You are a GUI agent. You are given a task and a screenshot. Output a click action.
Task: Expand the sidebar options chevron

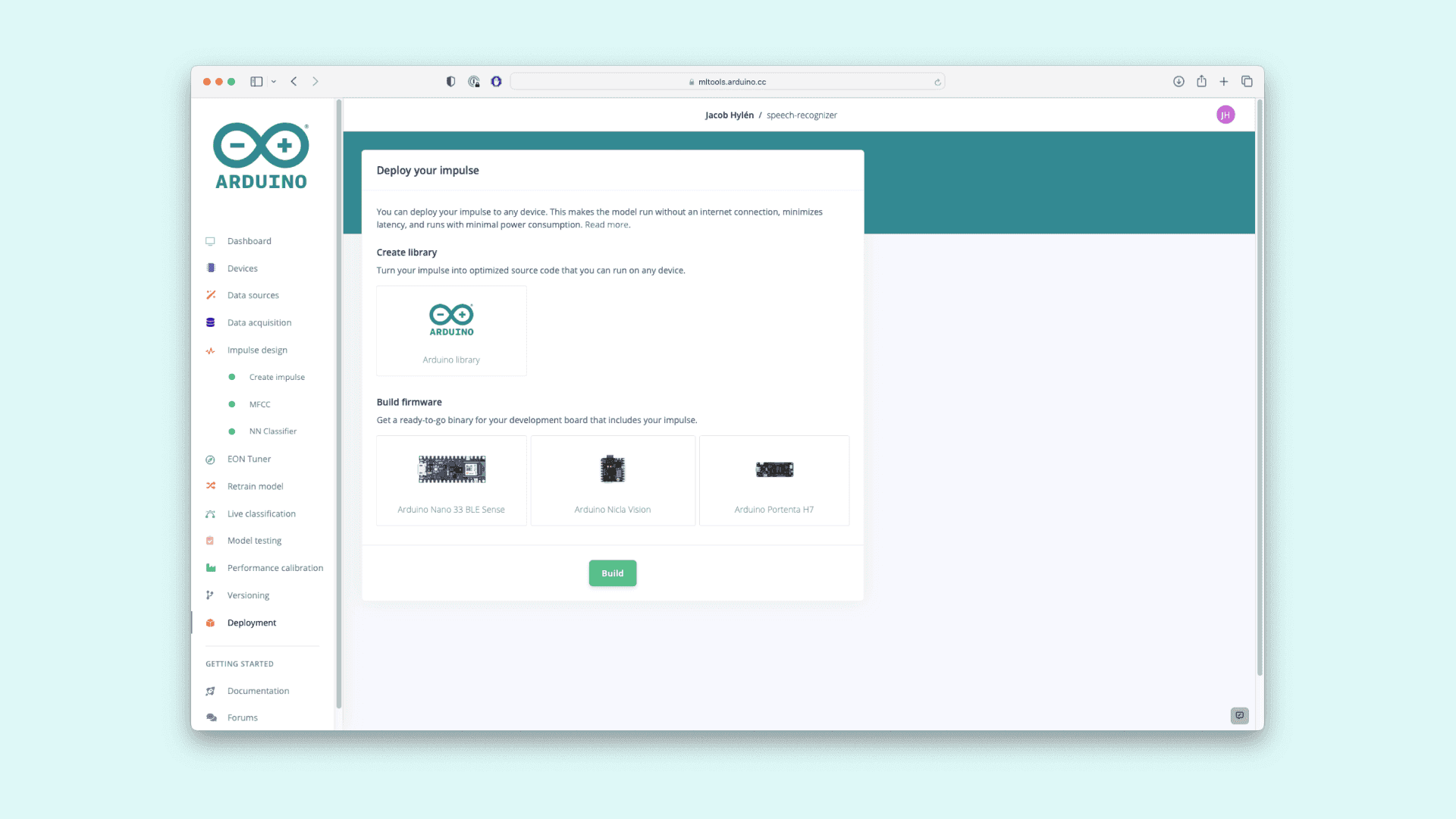[274, 82]
